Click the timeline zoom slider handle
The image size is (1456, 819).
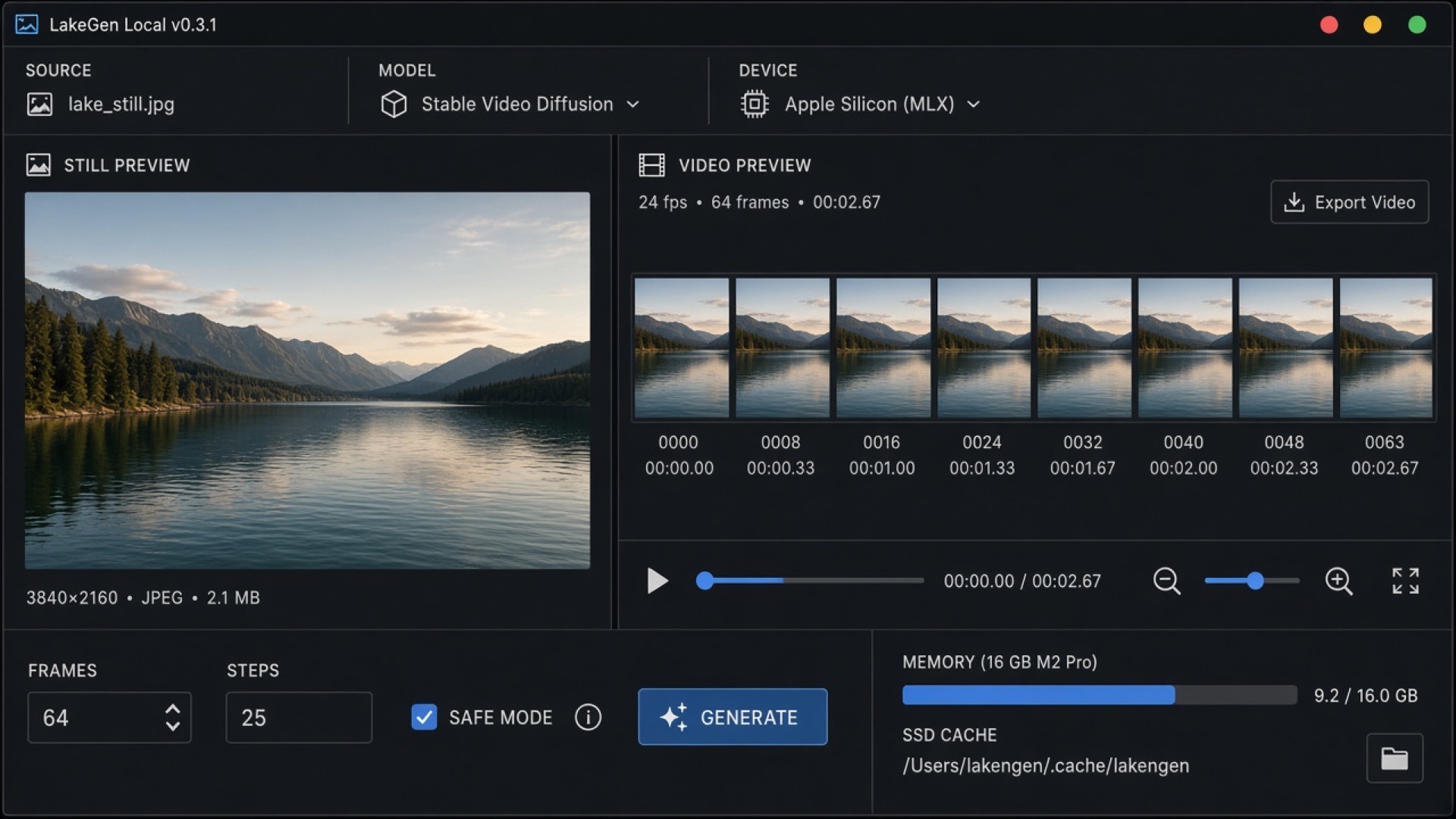click(x=1256, y=581)
